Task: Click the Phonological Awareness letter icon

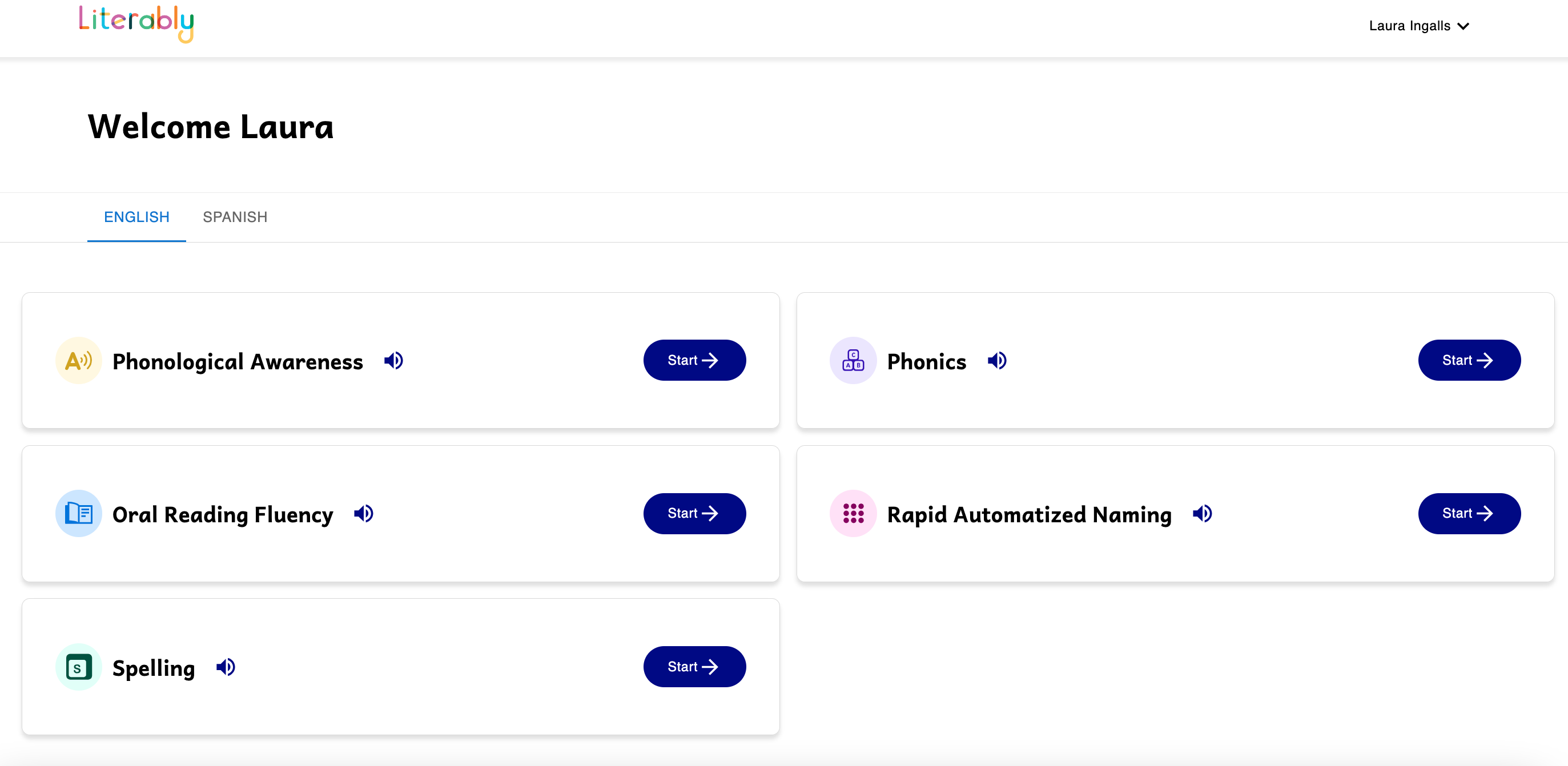Action: coord(79,361)
